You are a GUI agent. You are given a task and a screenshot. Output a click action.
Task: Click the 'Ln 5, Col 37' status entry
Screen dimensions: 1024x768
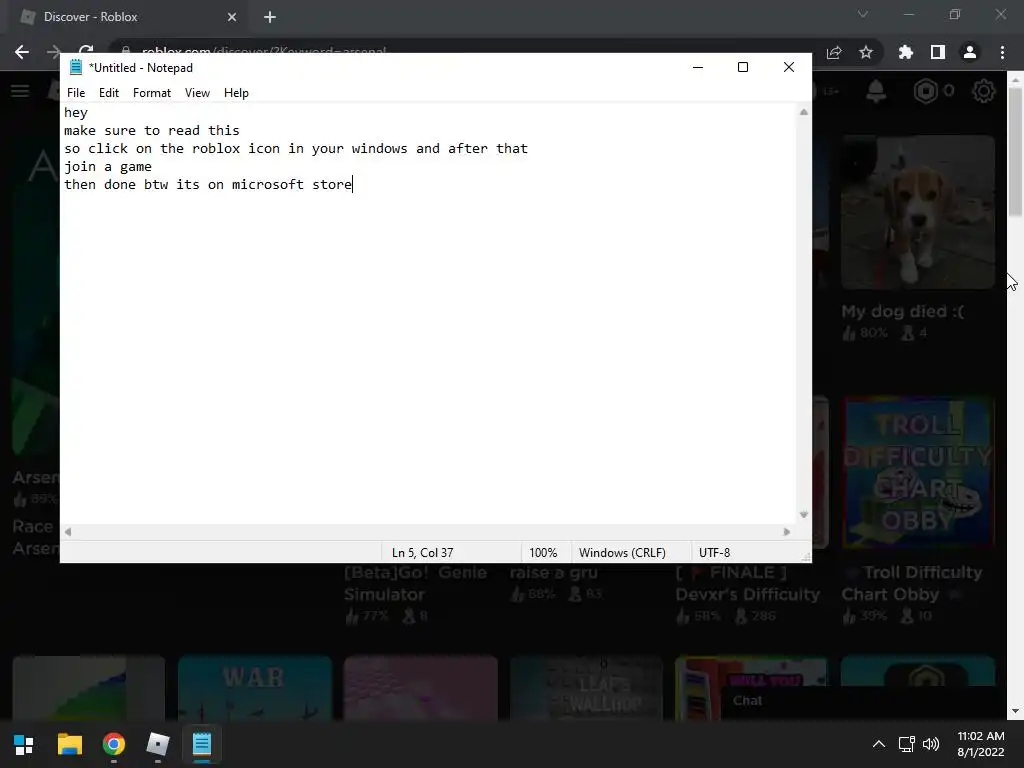tap(422, 552)
